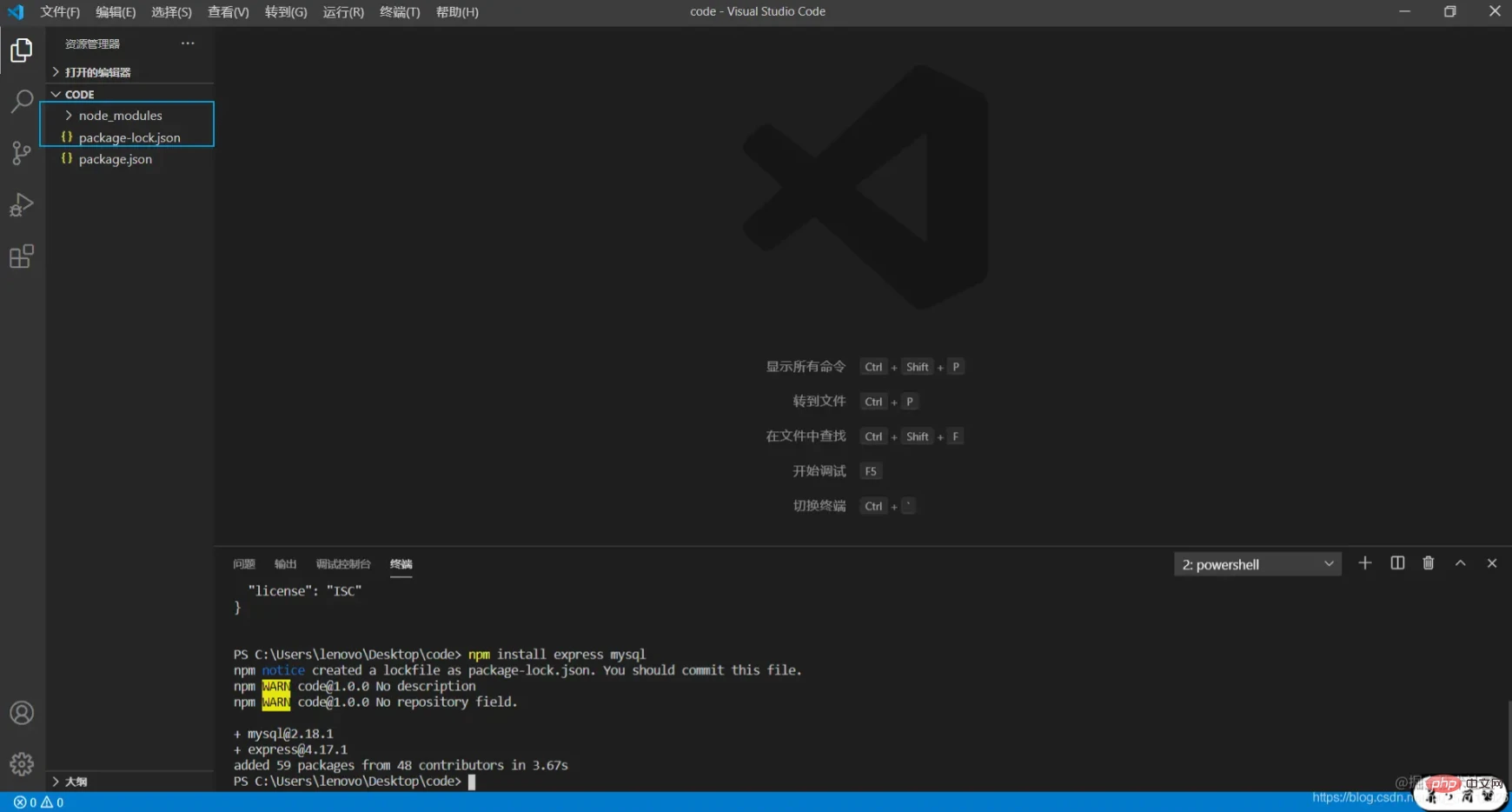Switch to the 问题 panel tab
Image resolution: width=1512 pixels, height=812 pixels.
point(244,564)
